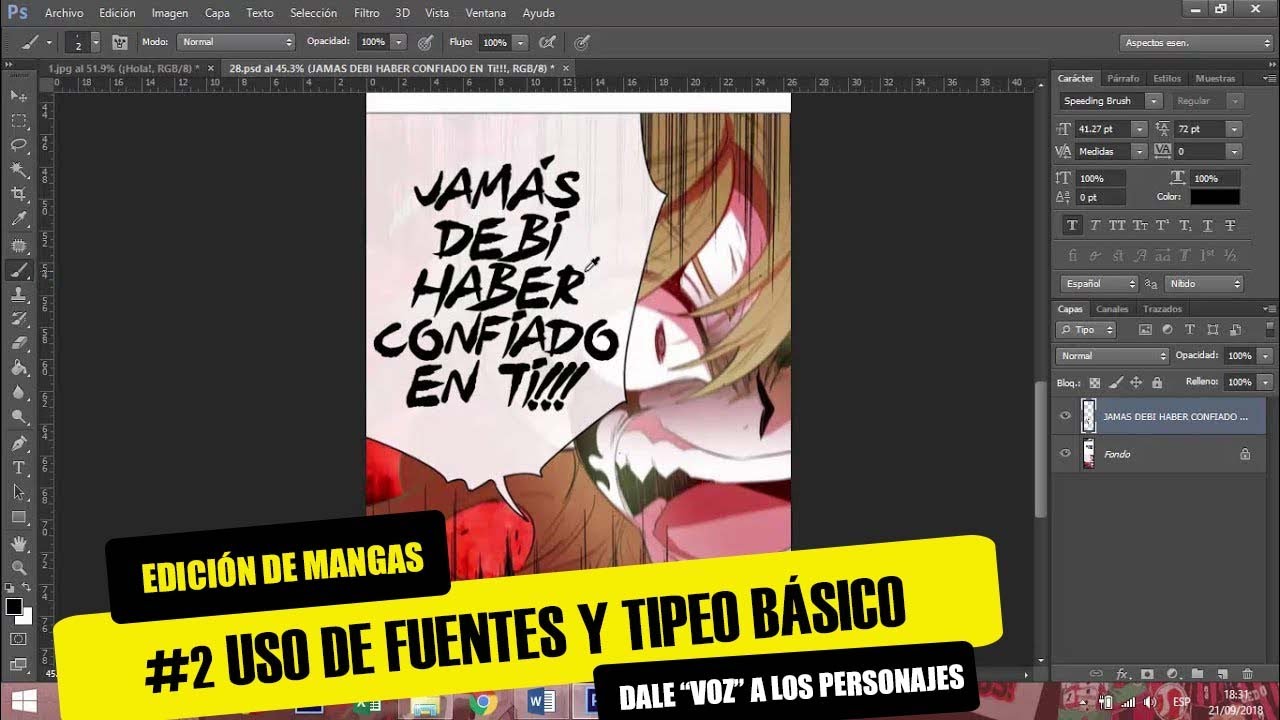Viewport: 1280px width, 720px height.
Task: Toggle All Caps in Character panel
Action: point(1117,226)
